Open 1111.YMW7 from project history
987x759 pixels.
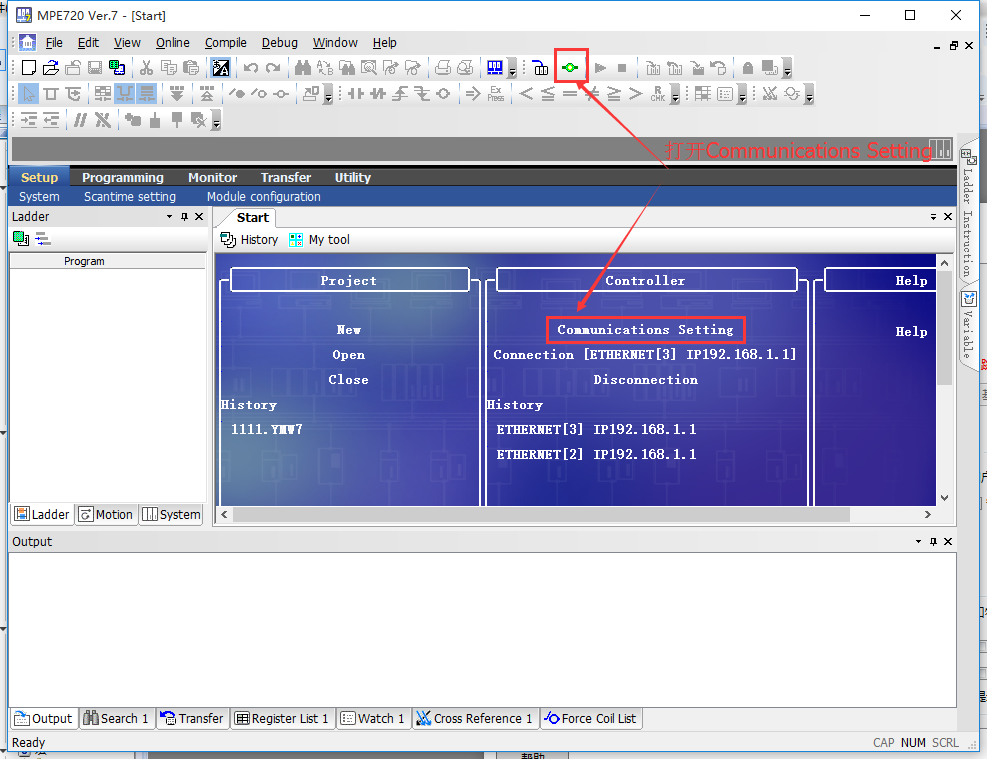[x=267, y=429]
